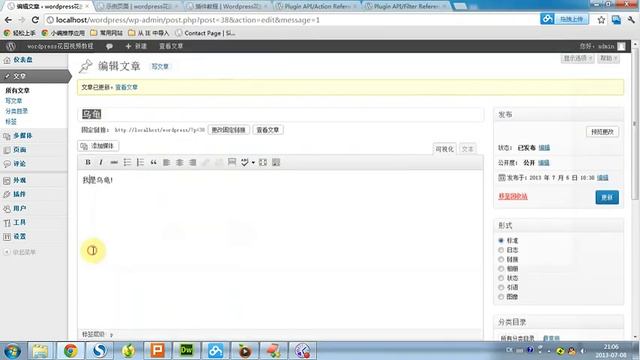640x360 pixels.
Task: Select the 图像 post format radio
Action: tap(501, 297)
